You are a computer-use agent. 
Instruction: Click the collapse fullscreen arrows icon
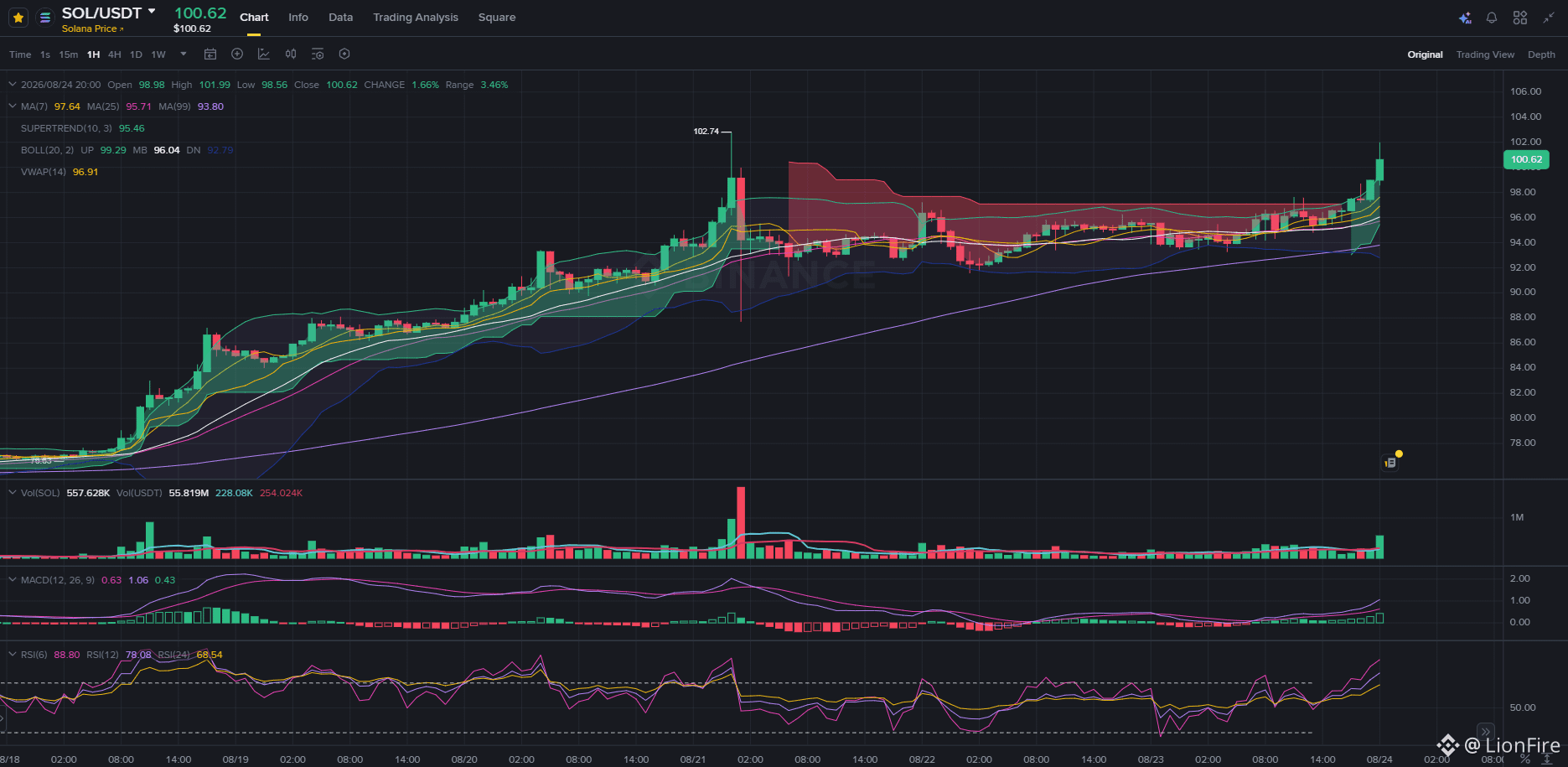coord(1549,18)
